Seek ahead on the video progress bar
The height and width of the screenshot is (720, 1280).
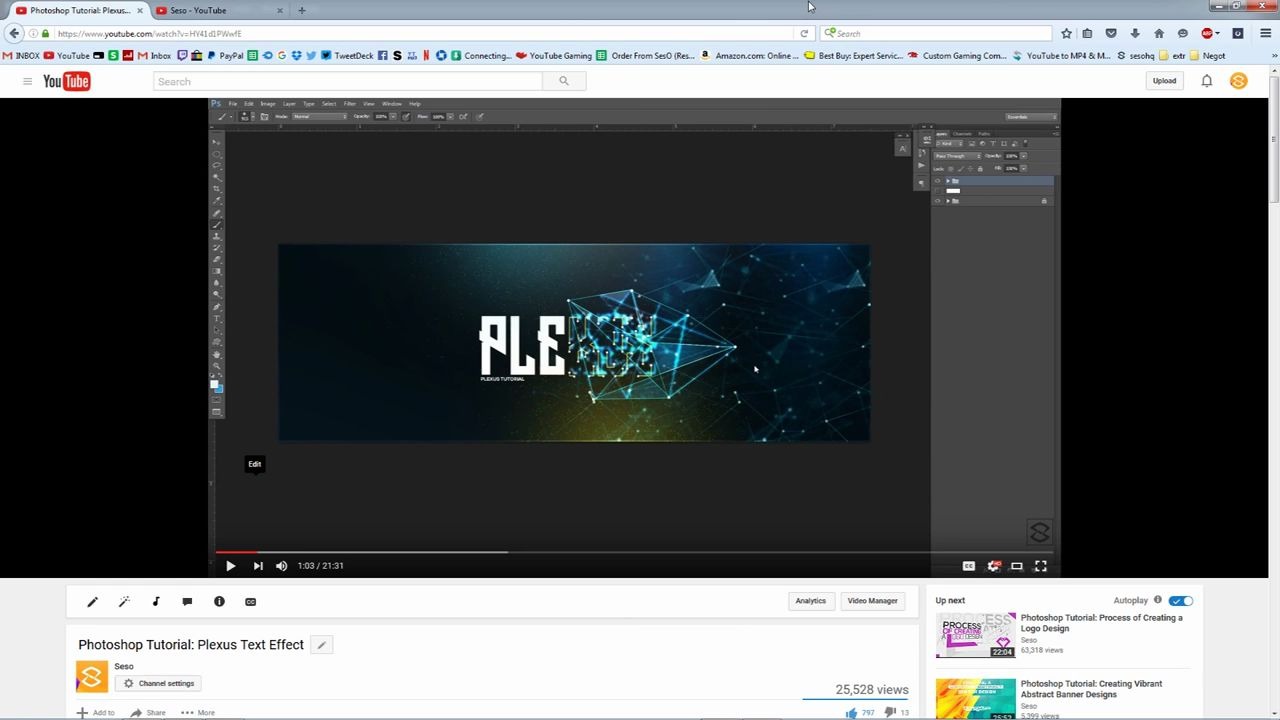pyautogui.click(x=700, y=551)
